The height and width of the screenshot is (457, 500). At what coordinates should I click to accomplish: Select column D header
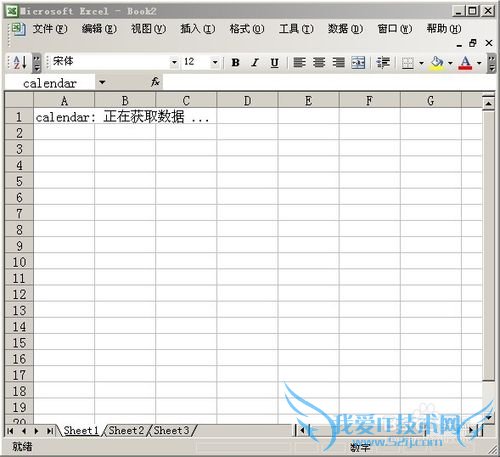(x=247, y=100)
